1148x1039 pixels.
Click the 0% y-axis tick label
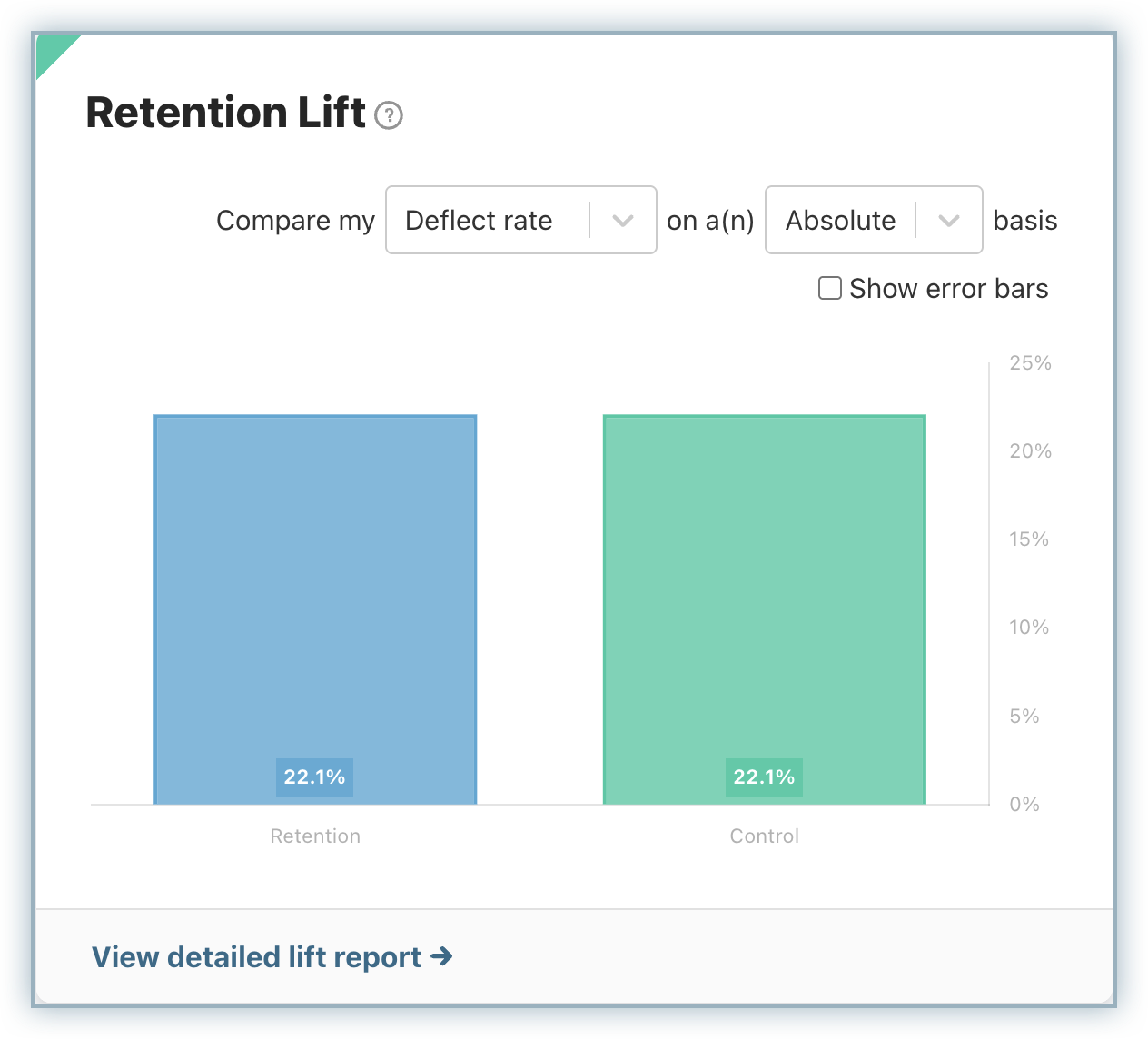1024,805
